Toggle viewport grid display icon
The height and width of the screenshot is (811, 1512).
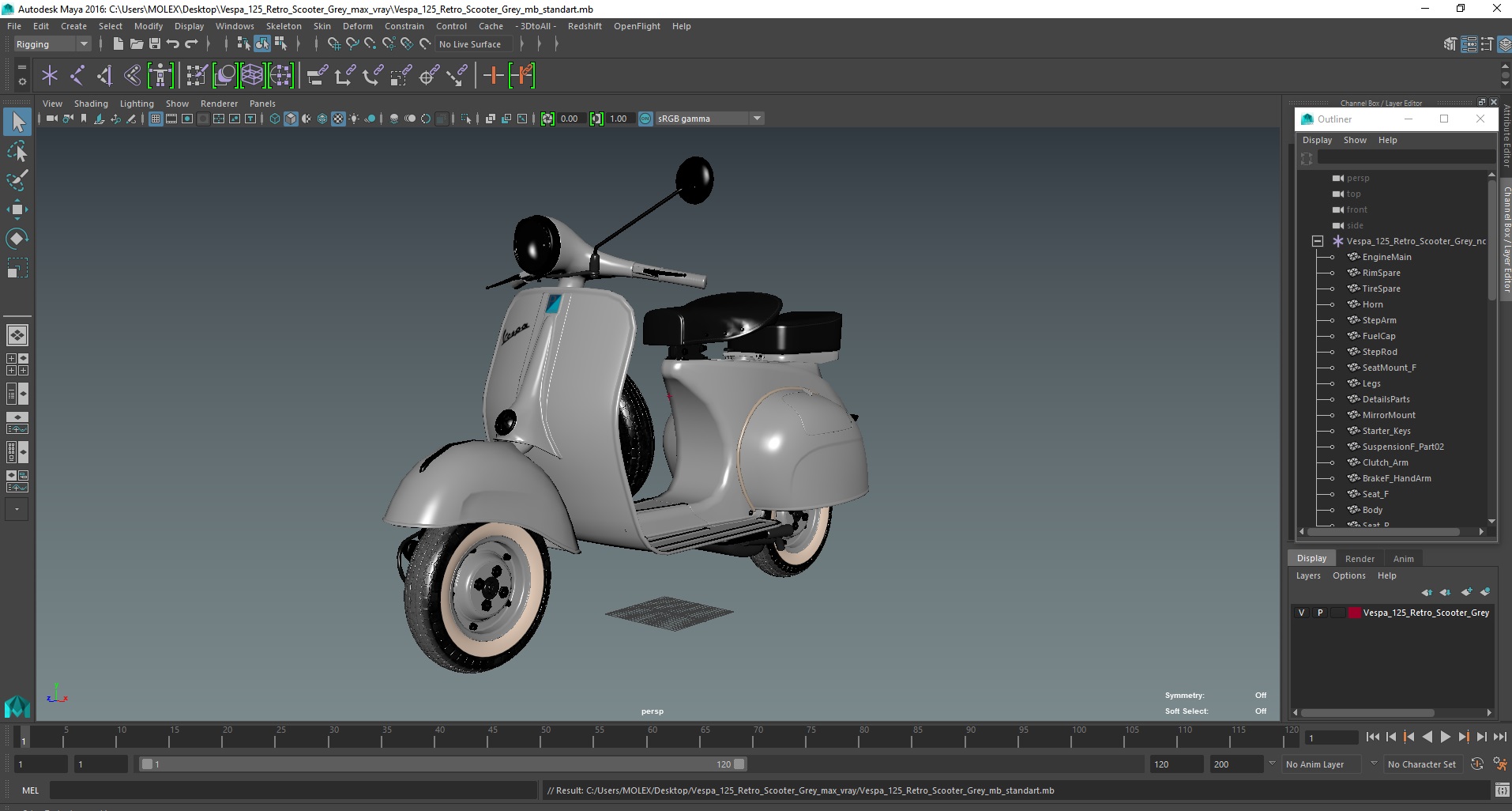156,119
